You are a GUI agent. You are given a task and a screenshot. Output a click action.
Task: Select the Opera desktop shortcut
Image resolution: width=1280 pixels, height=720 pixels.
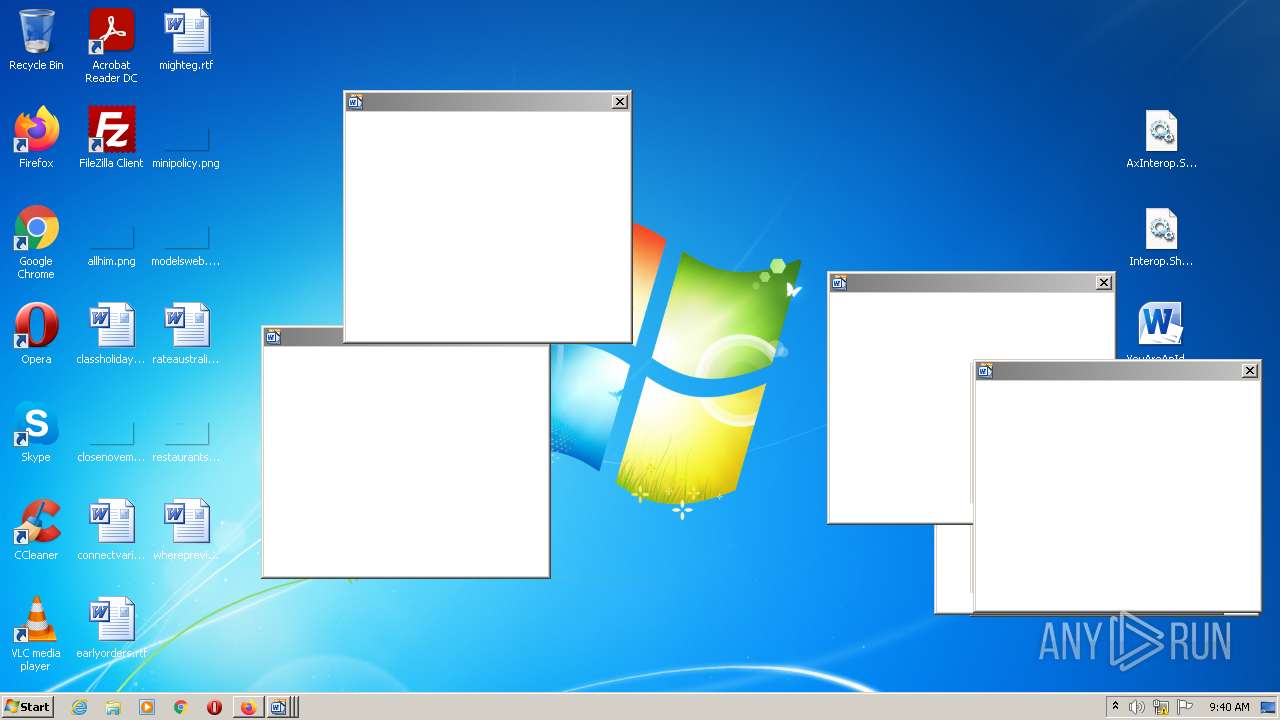coord(36,334)
